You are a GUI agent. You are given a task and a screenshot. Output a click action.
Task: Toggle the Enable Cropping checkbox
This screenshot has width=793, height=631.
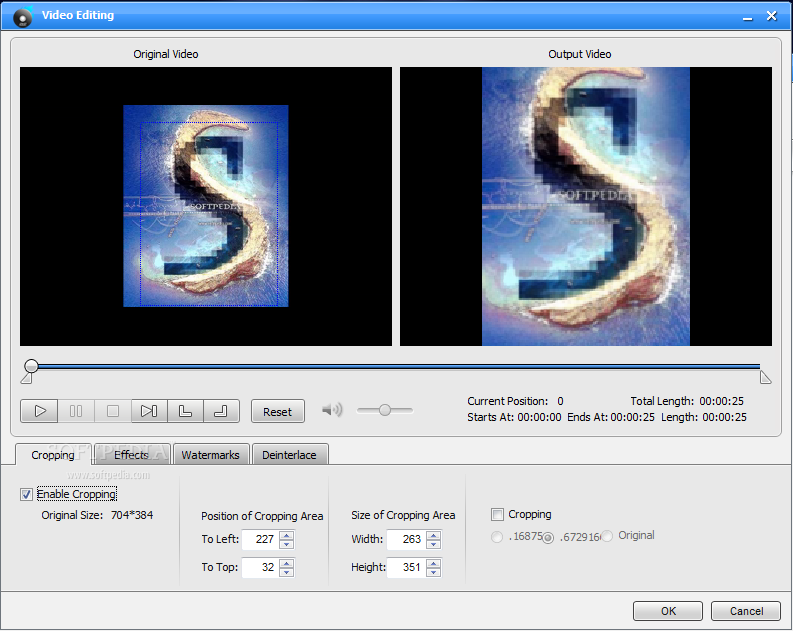pos(26,494)
